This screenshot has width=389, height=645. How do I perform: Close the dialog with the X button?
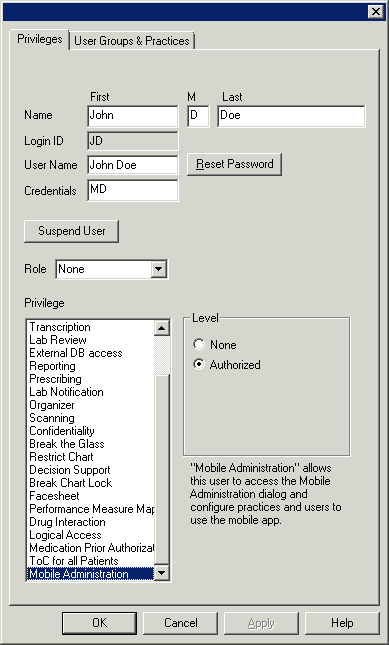(376, 12)
